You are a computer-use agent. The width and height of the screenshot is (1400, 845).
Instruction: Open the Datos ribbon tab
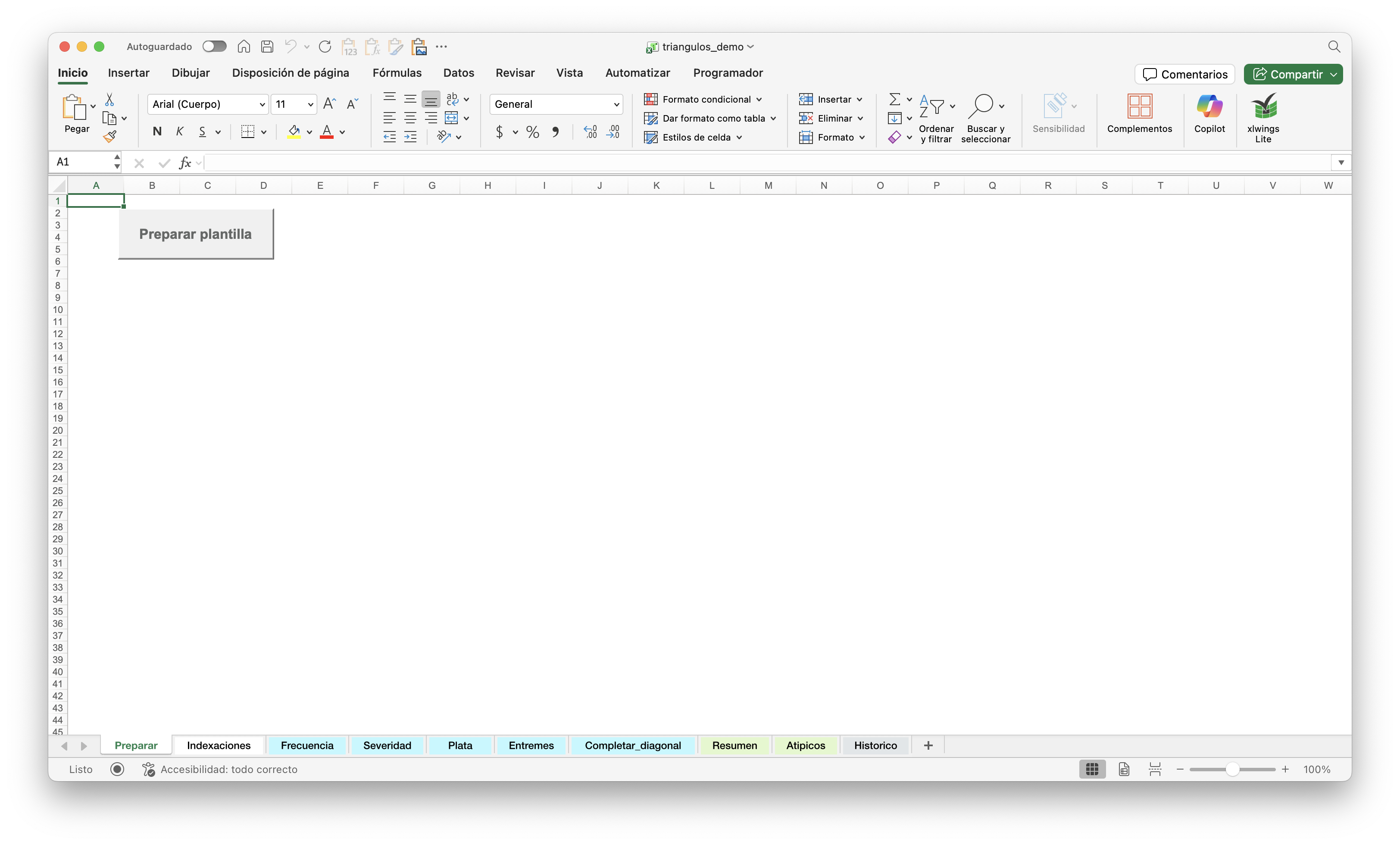click(459, 73)
